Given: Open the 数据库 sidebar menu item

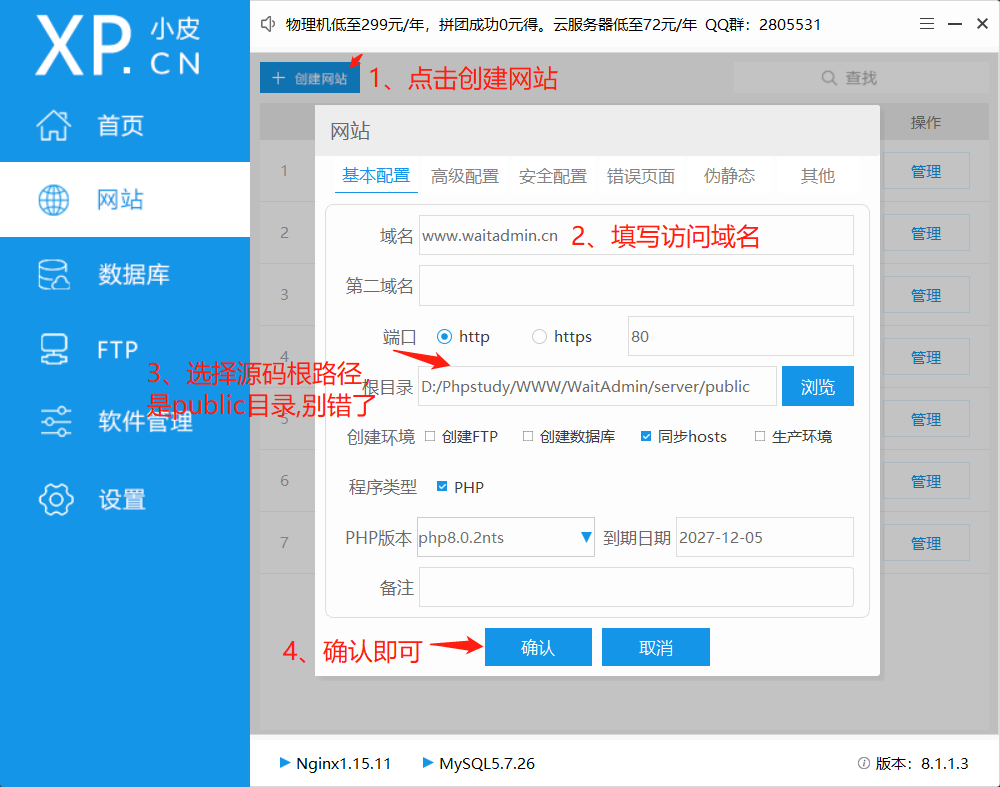Looking at the screenshot, I should 125,275.
